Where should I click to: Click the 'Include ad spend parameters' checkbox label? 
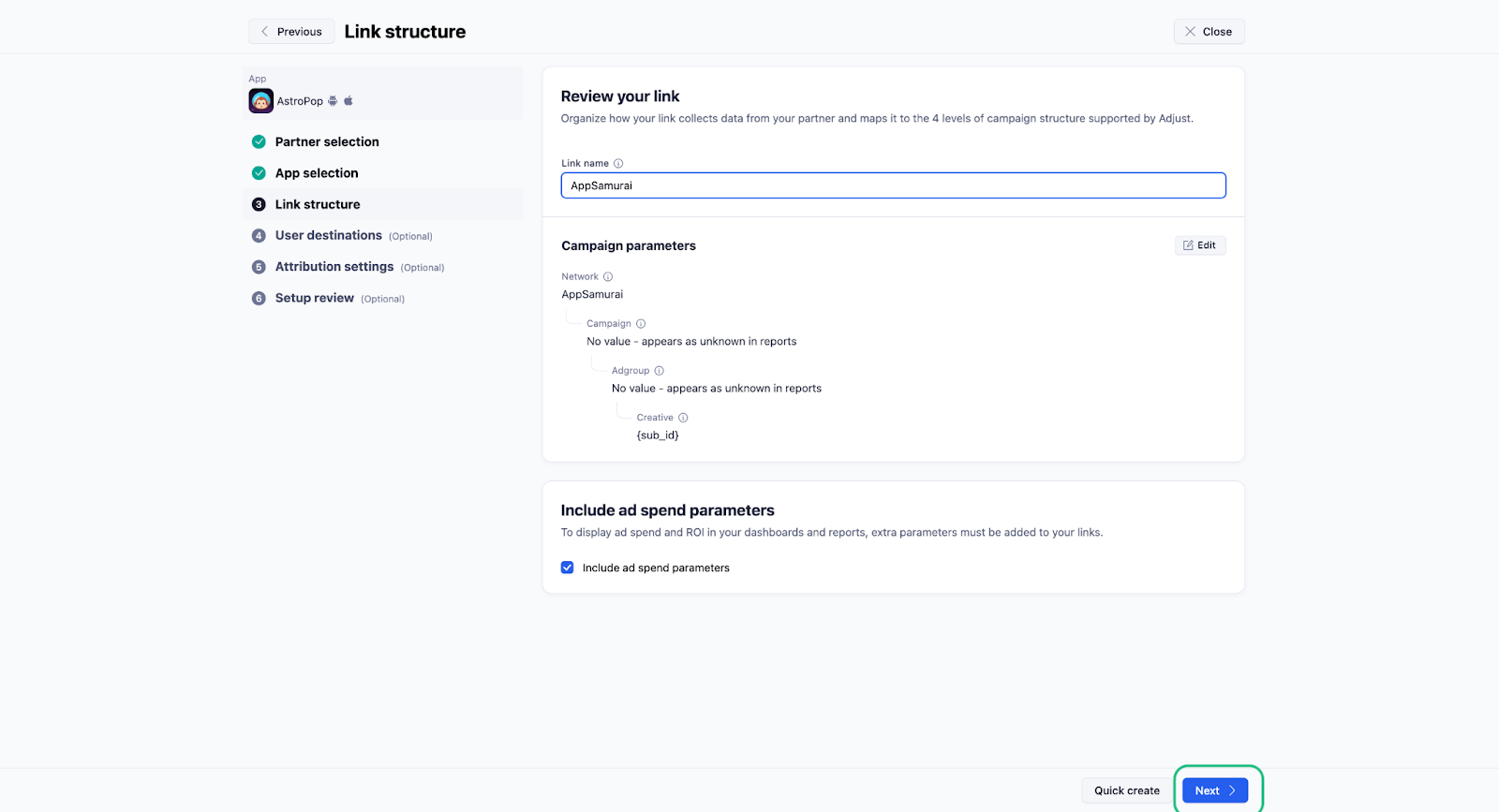click(656, 568)
